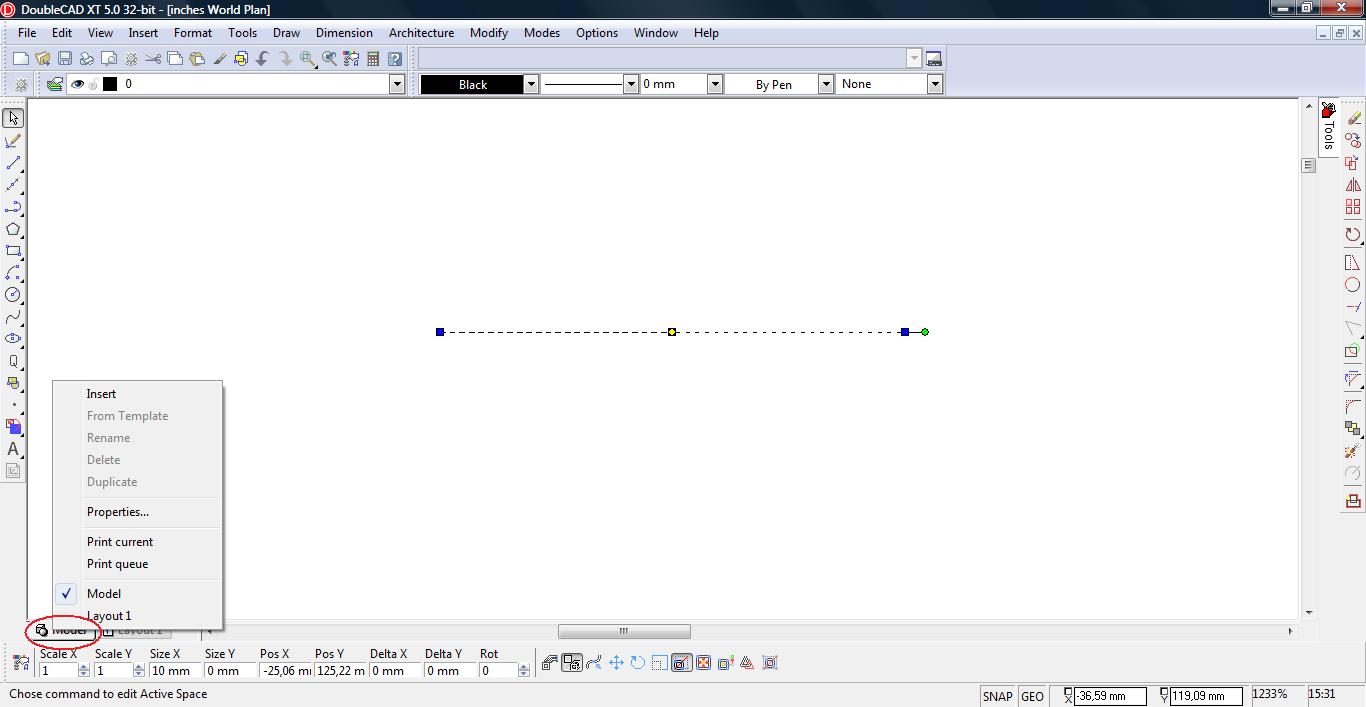Click the Undo arrow icon
1366x707 pixels.
(263, 59)
